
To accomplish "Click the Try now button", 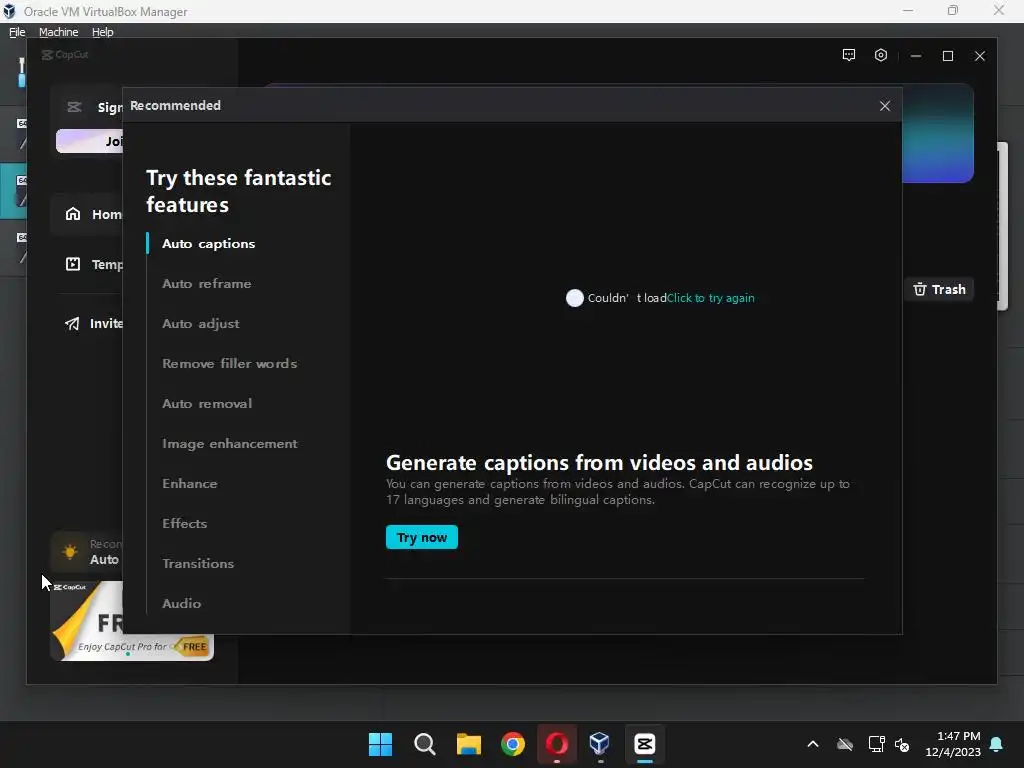I will tap(421, 537).
